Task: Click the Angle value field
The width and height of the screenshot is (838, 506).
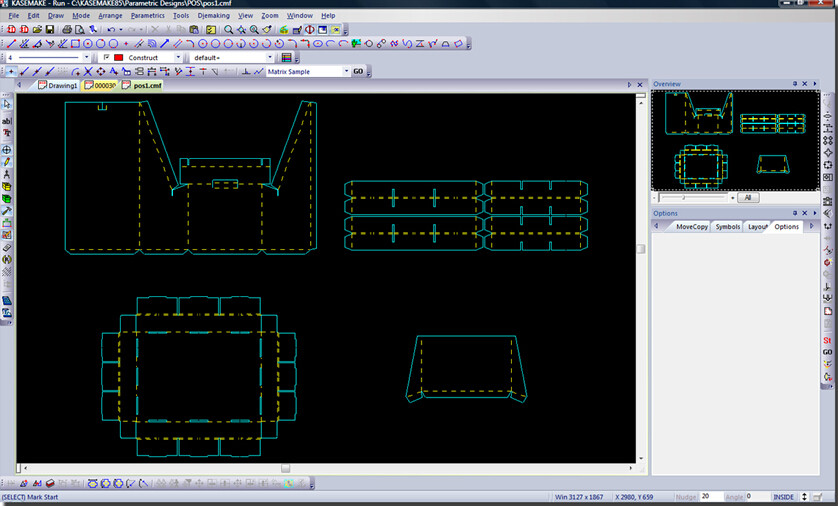Action: click(756, 497)
